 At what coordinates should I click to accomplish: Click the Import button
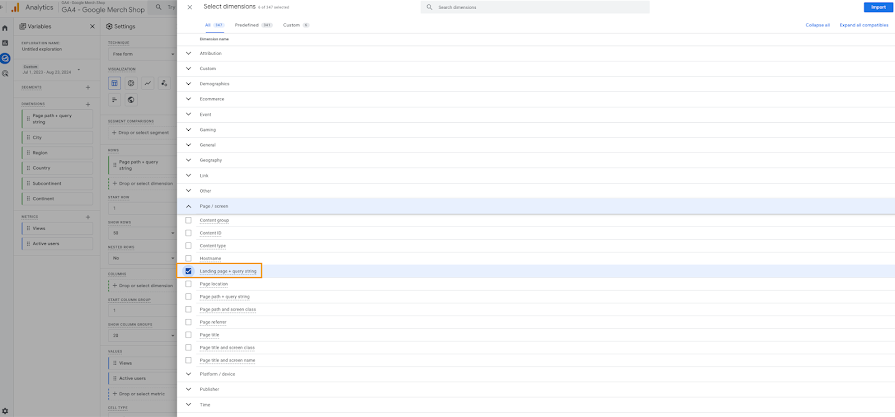pyautogui.click(x=878, y=7)
